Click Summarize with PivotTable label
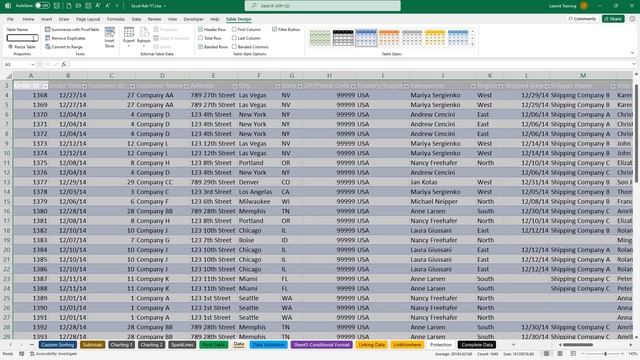 (x=75, y=29)
